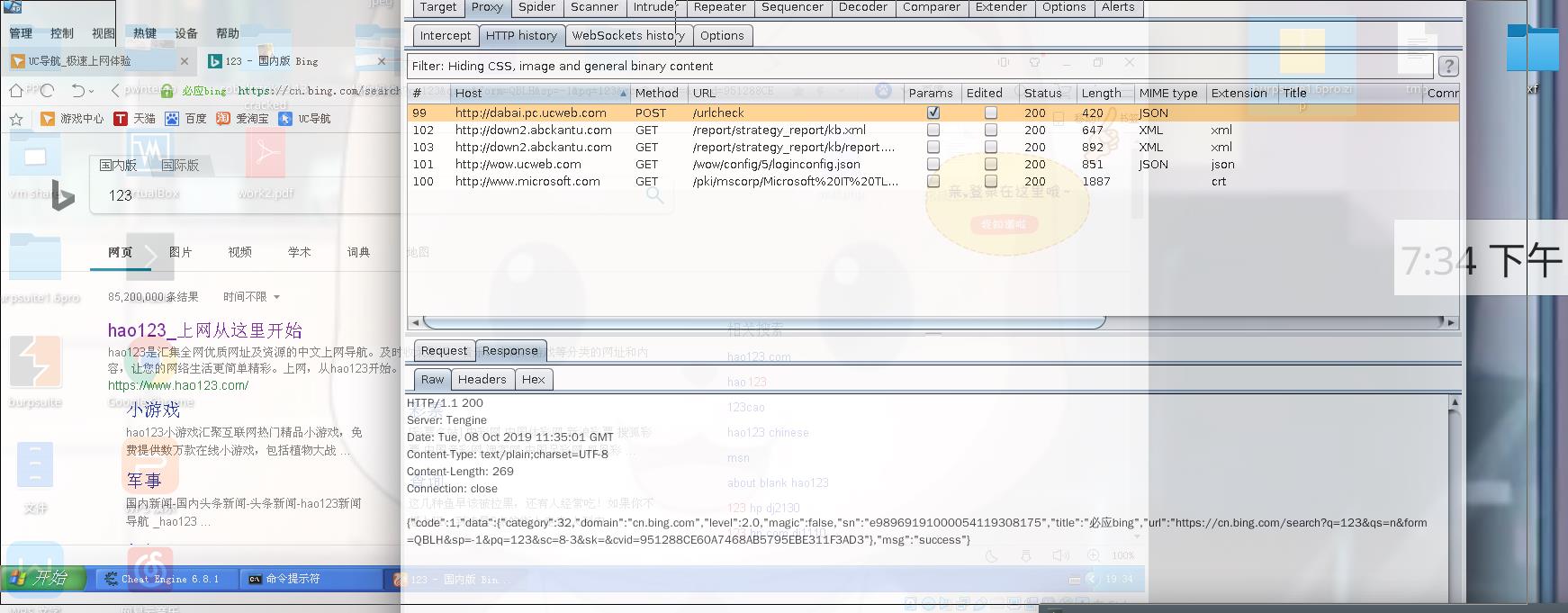This screenshot has height=613, width=1568.
Task: Open the 文件 desktop icon
Action: coord(35,464)
